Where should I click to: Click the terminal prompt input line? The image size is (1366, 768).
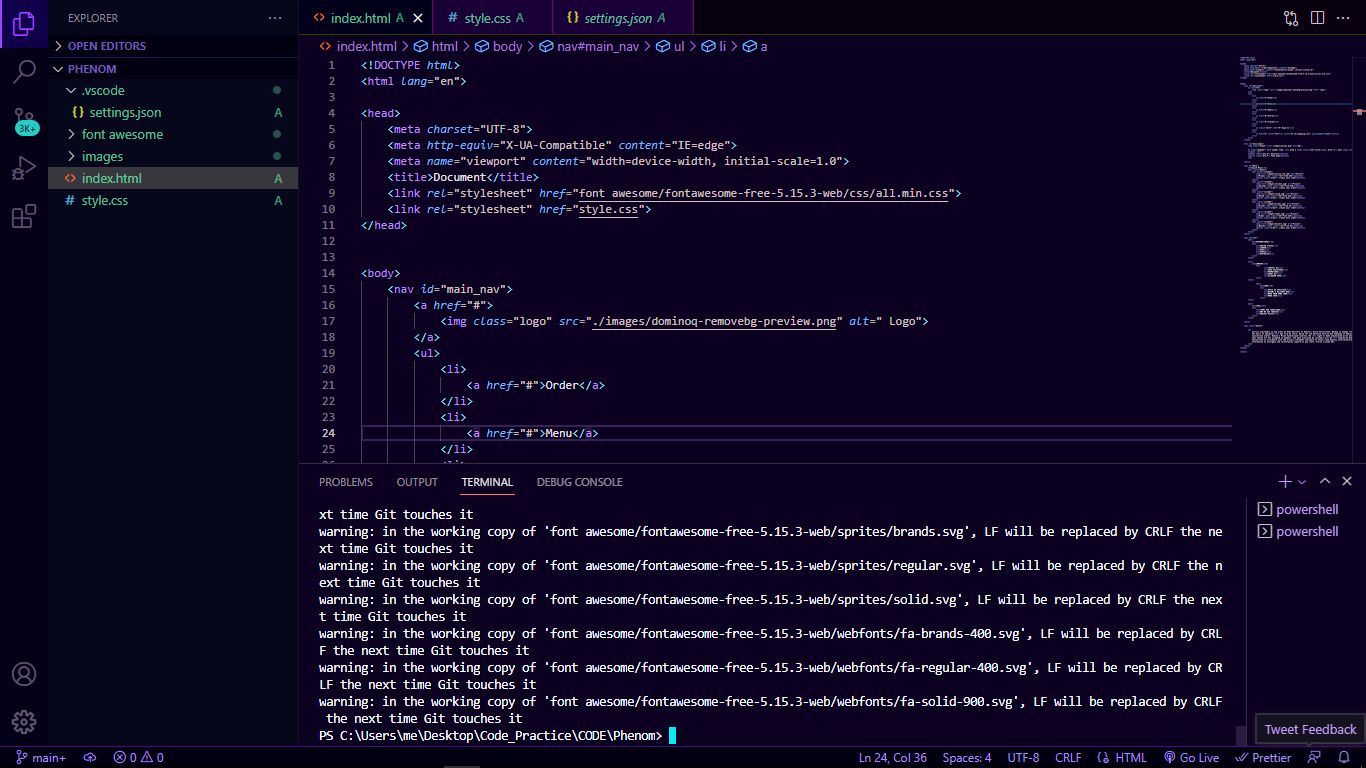pos(498,736)
